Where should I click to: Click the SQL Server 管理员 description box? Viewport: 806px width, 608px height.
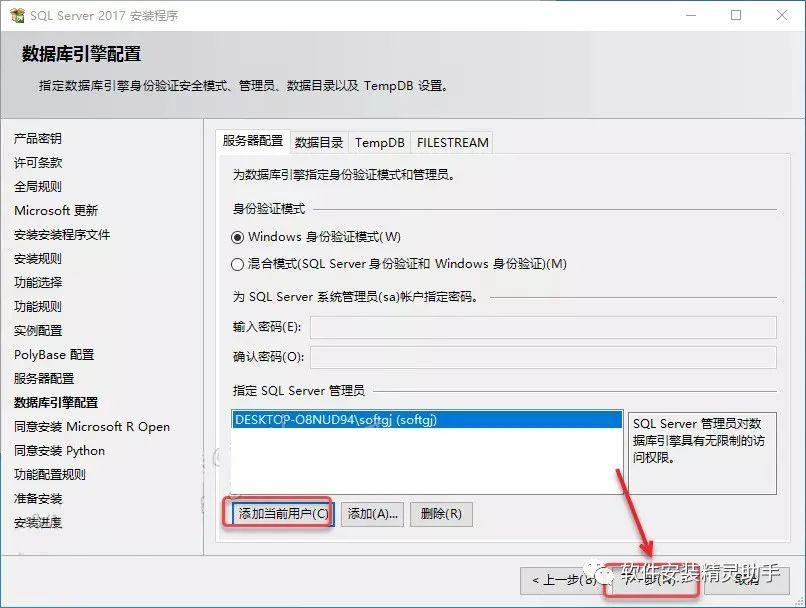tap(702, 453)
